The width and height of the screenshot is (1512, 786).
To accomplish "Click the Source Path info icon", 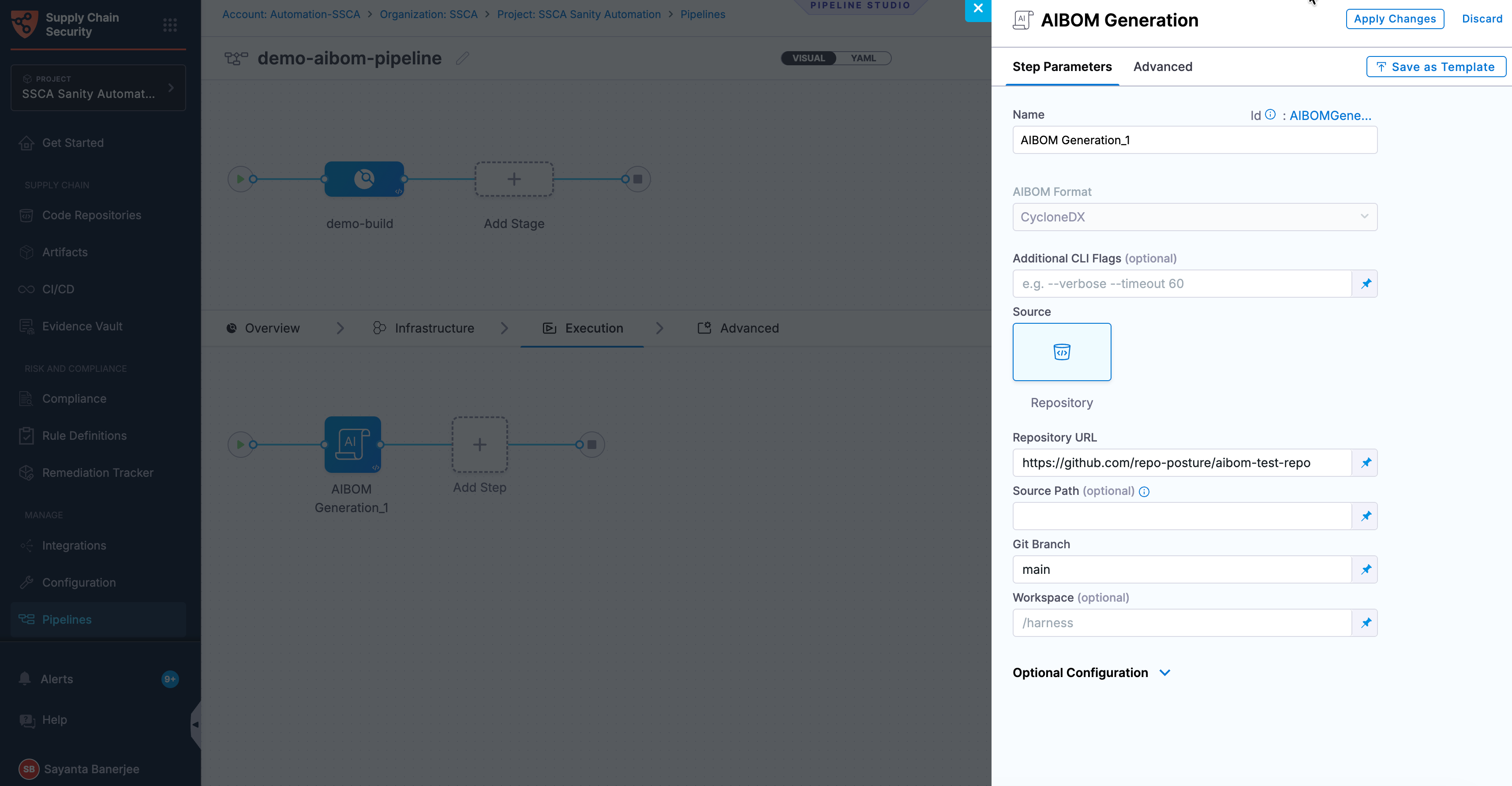I will [1144, 492].
